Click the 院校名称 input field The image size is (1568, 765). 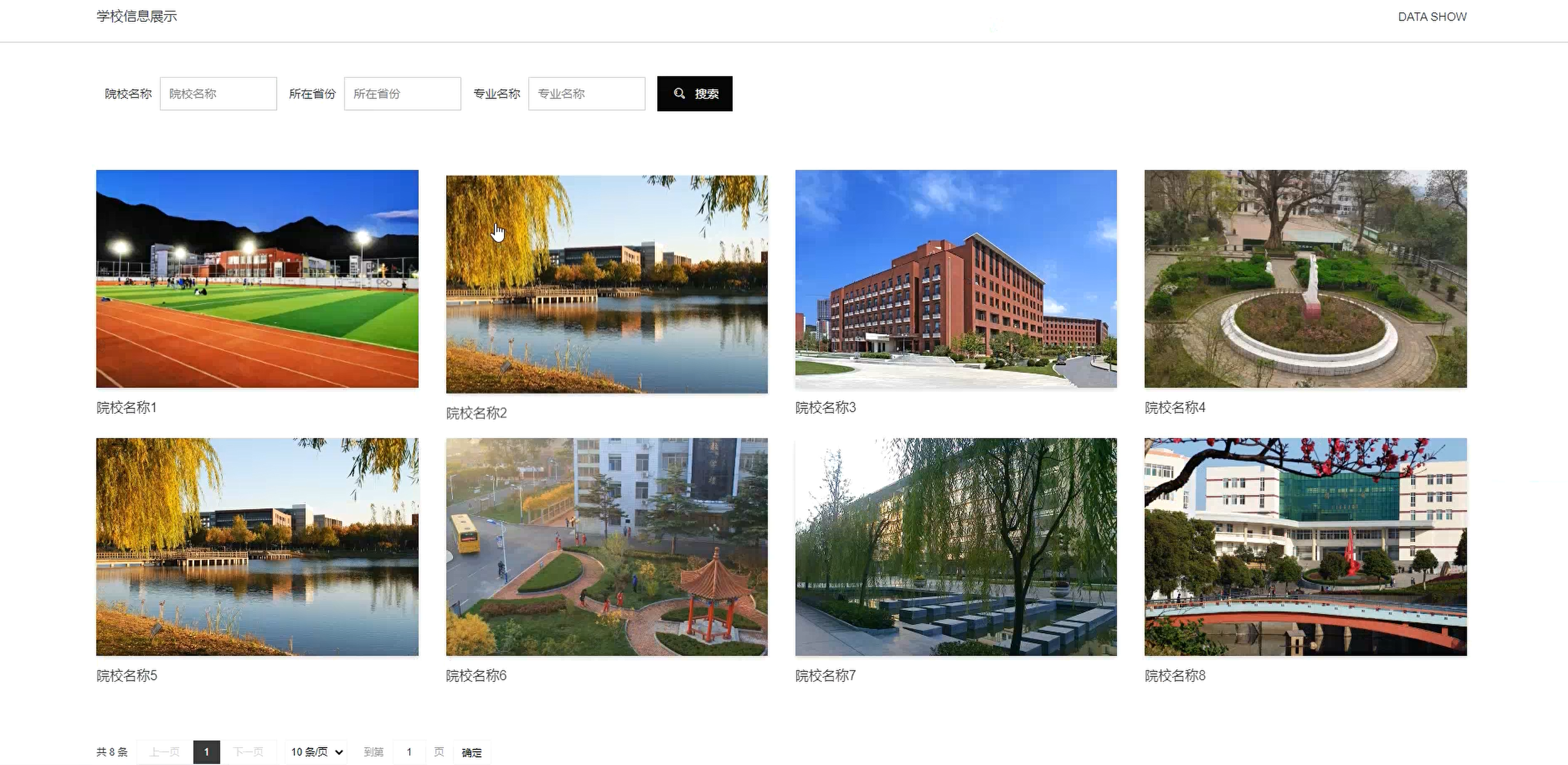pyautogui.click(x=219, y=94)
